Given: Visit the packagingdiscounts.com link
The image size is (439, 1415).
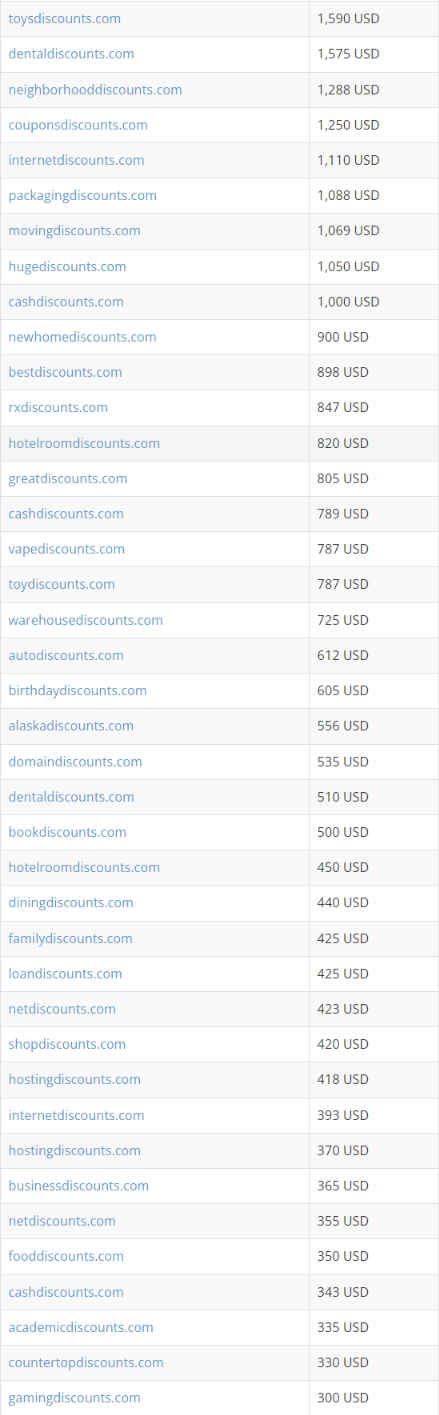Looking at the screenshot, I should point(82,195).
